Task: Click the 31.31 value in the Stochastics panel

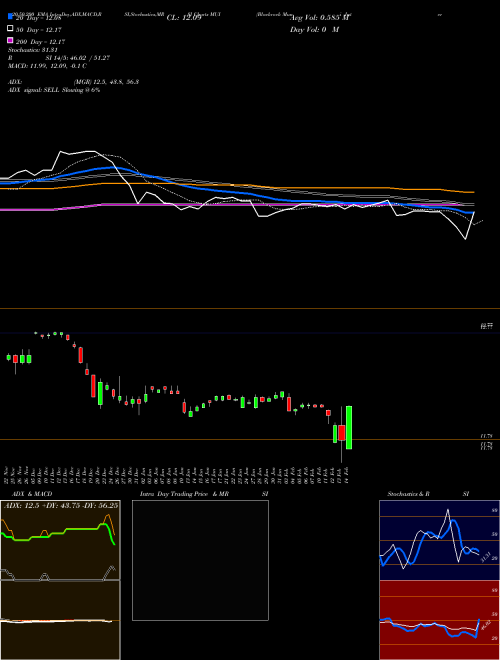Action: coord(484,557)
